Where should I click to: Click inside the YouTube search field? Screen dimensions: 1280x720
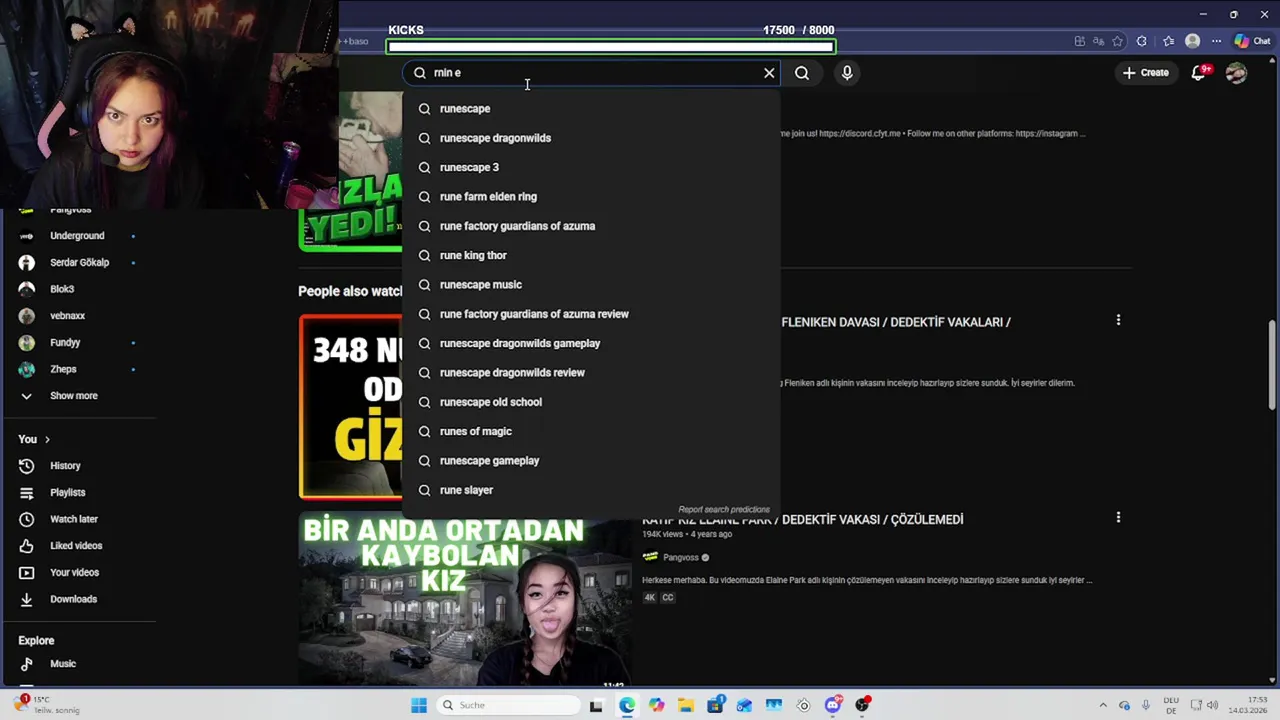590,73
